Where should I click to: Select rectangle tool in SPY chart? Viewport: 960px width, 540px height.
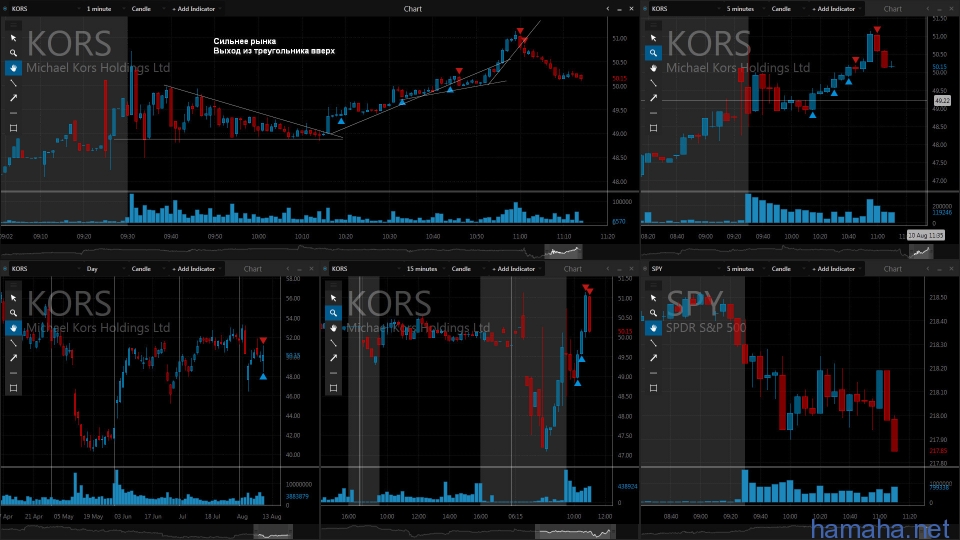coord(653,388)
